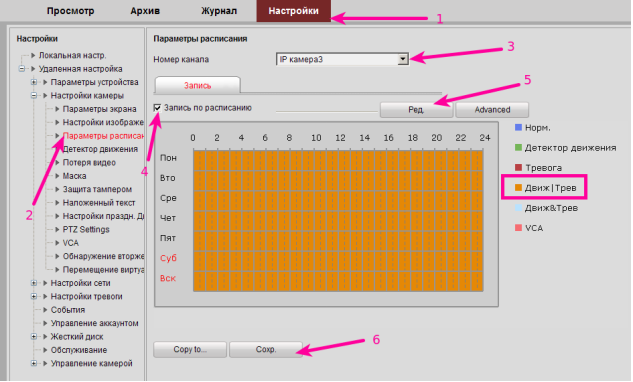
Task: Click the triangle icon next to Маска
Action: pyautogui.click(x=57, y=176)
